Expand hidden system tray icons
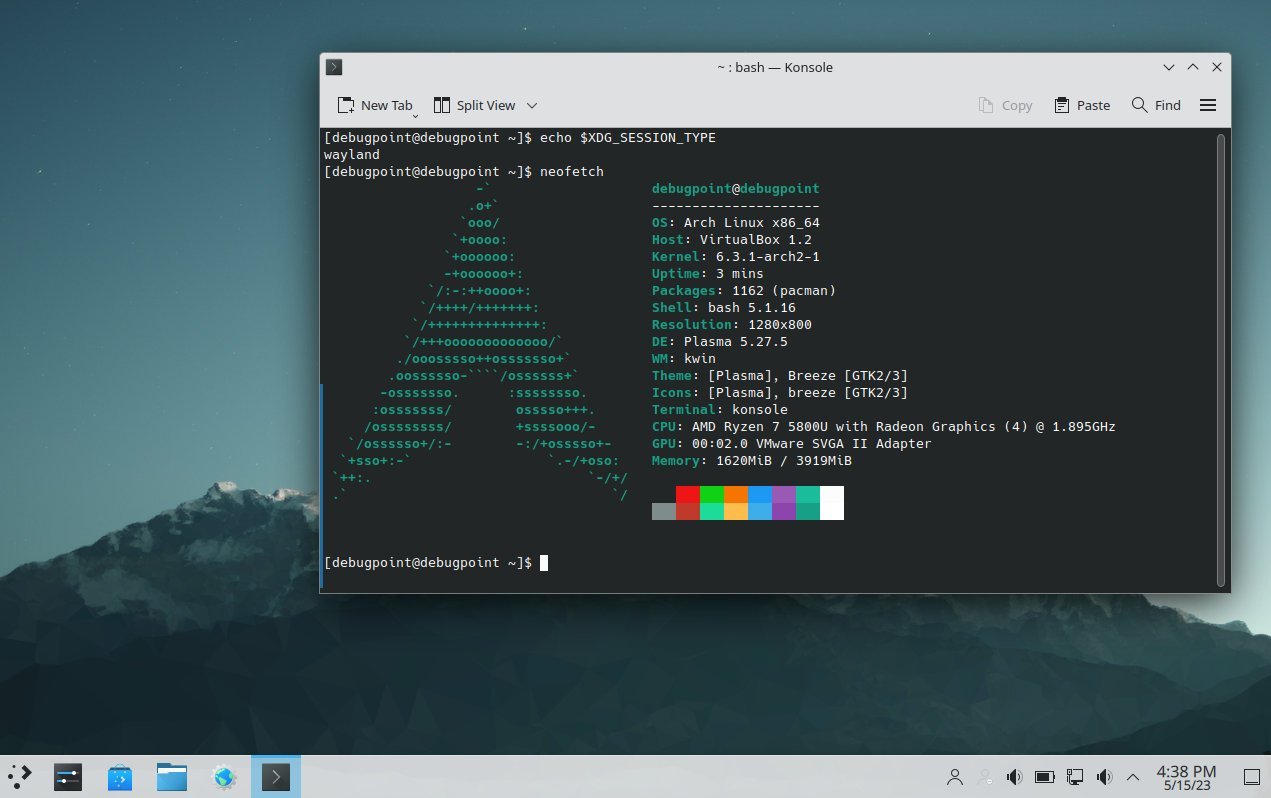The height and width of the screenshot is (798, 1271). point(1133,776)
